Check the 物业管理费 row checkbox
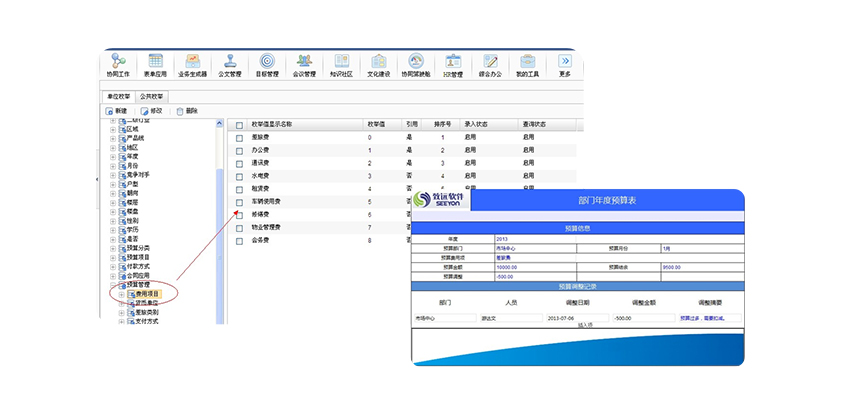The width and height of the screenshot is (842, 415). pyautogui.click(x=239, y=228)
